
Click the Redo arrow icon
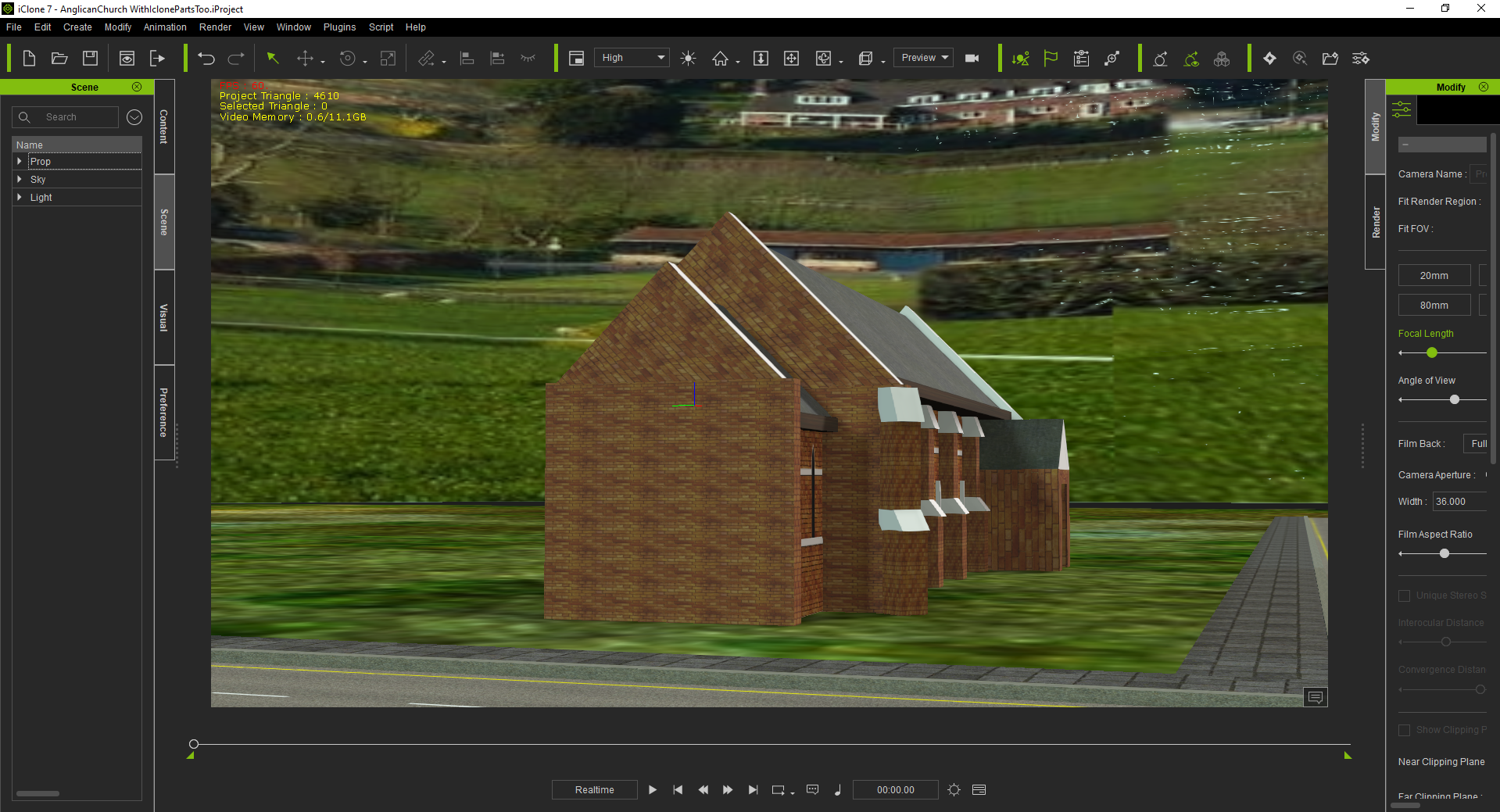coord(236,59)
